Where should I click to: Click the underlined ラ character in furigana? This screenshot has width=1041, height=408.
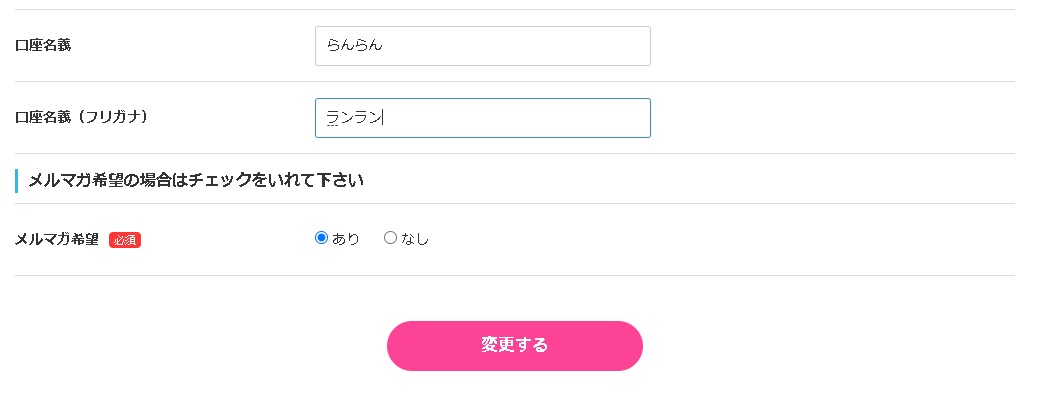click(333, 118)
